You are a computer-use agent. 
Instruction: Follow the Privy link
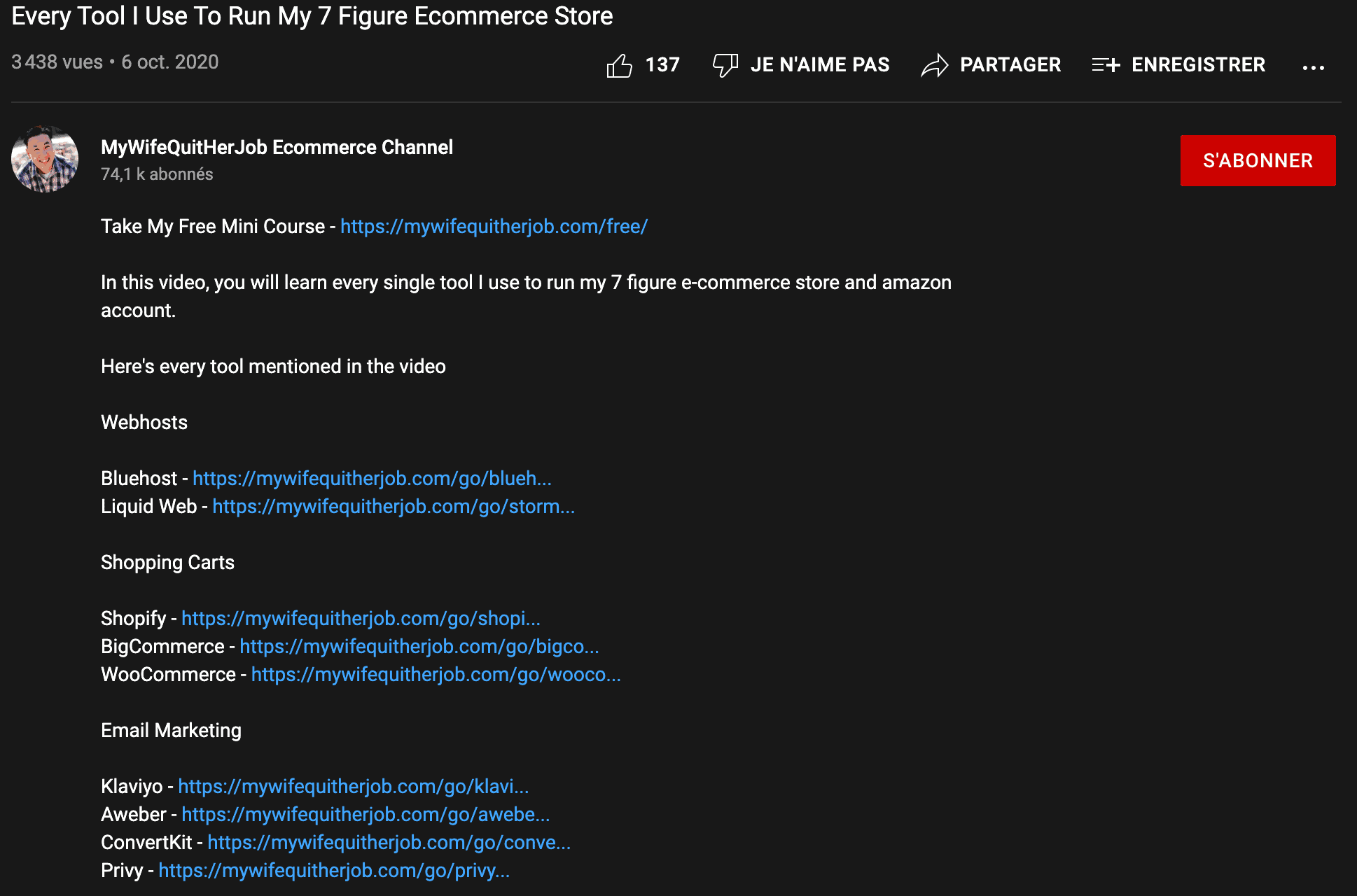[x=334, y=870]
